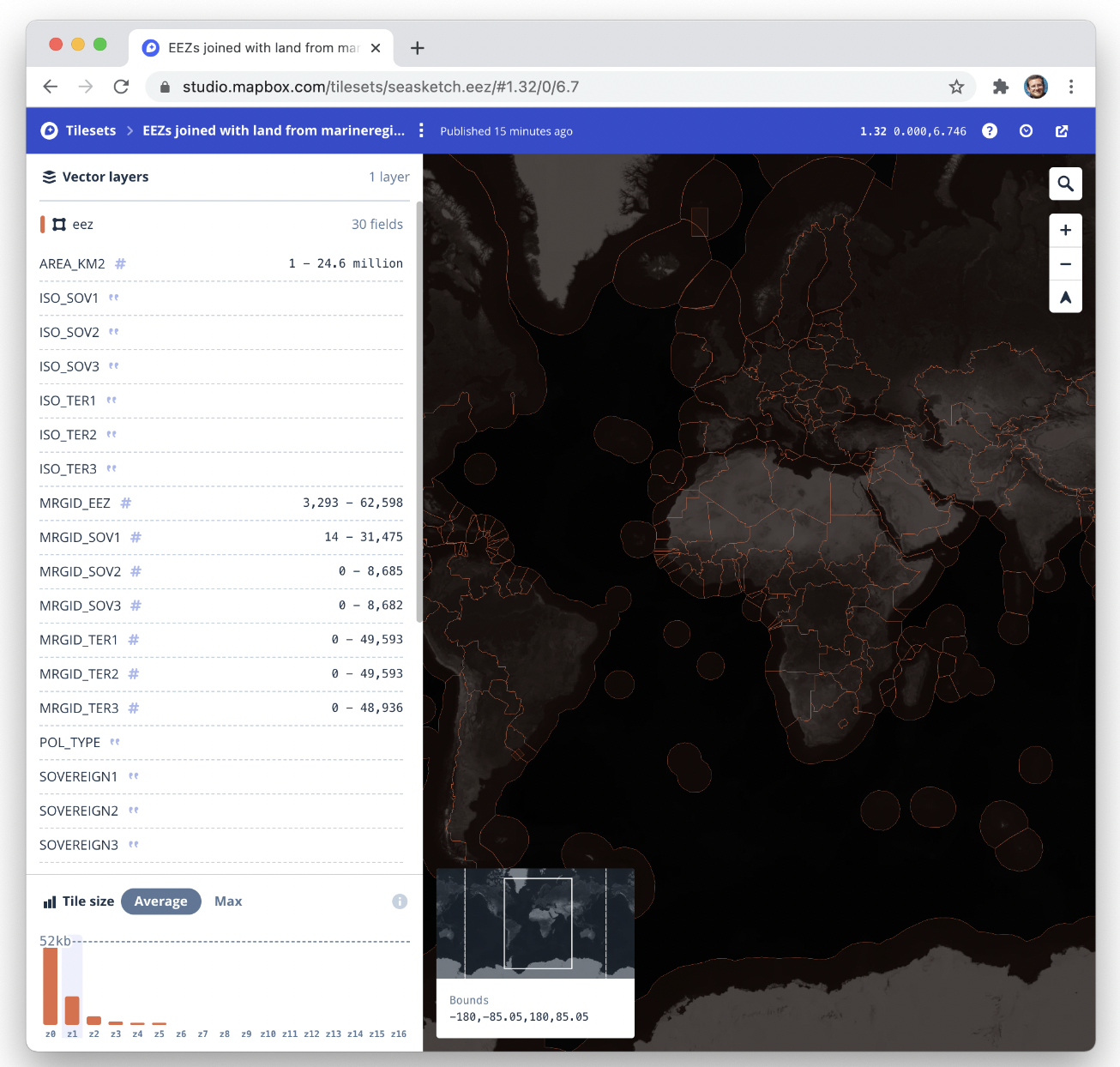Open help via the question mark icon

point(990,130)
